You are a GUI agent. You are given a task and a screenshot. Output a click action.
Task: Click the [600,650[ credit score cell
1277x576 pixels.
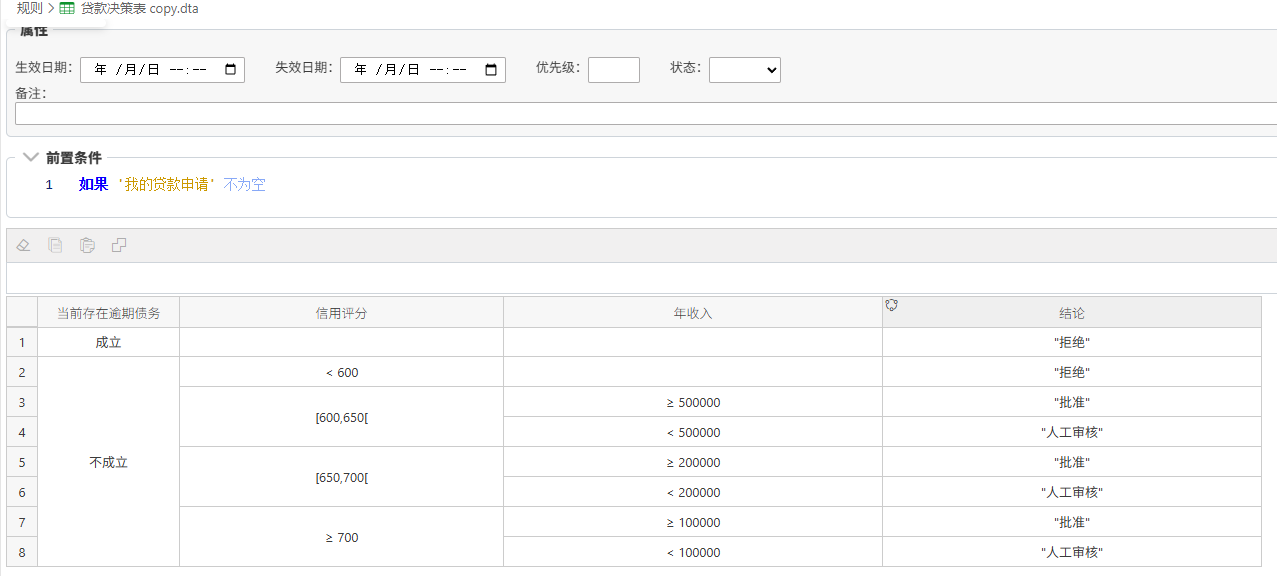click(x=341, y=417)
